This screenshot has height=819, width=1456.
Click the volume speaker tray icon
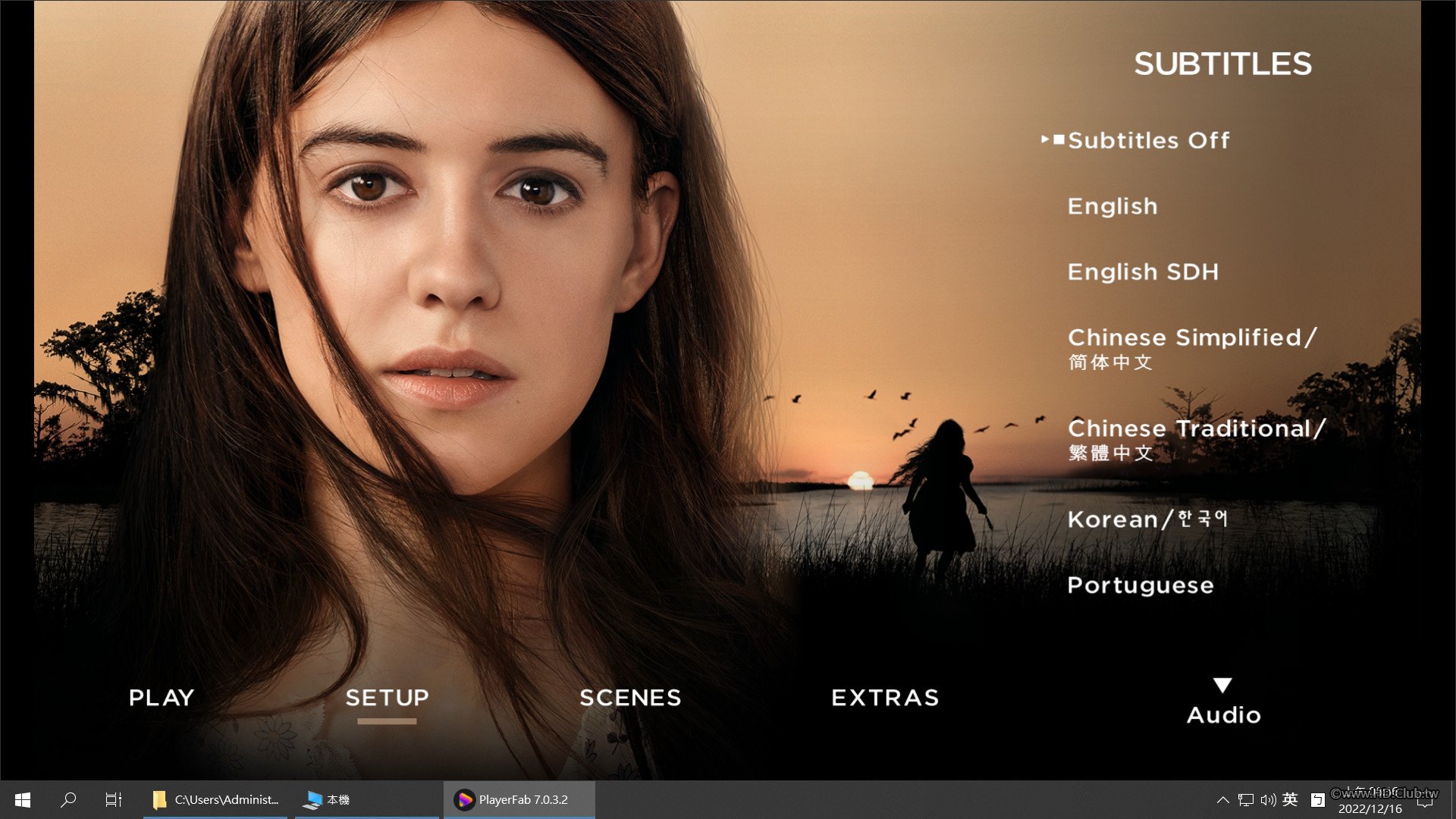click(1268, 799)
